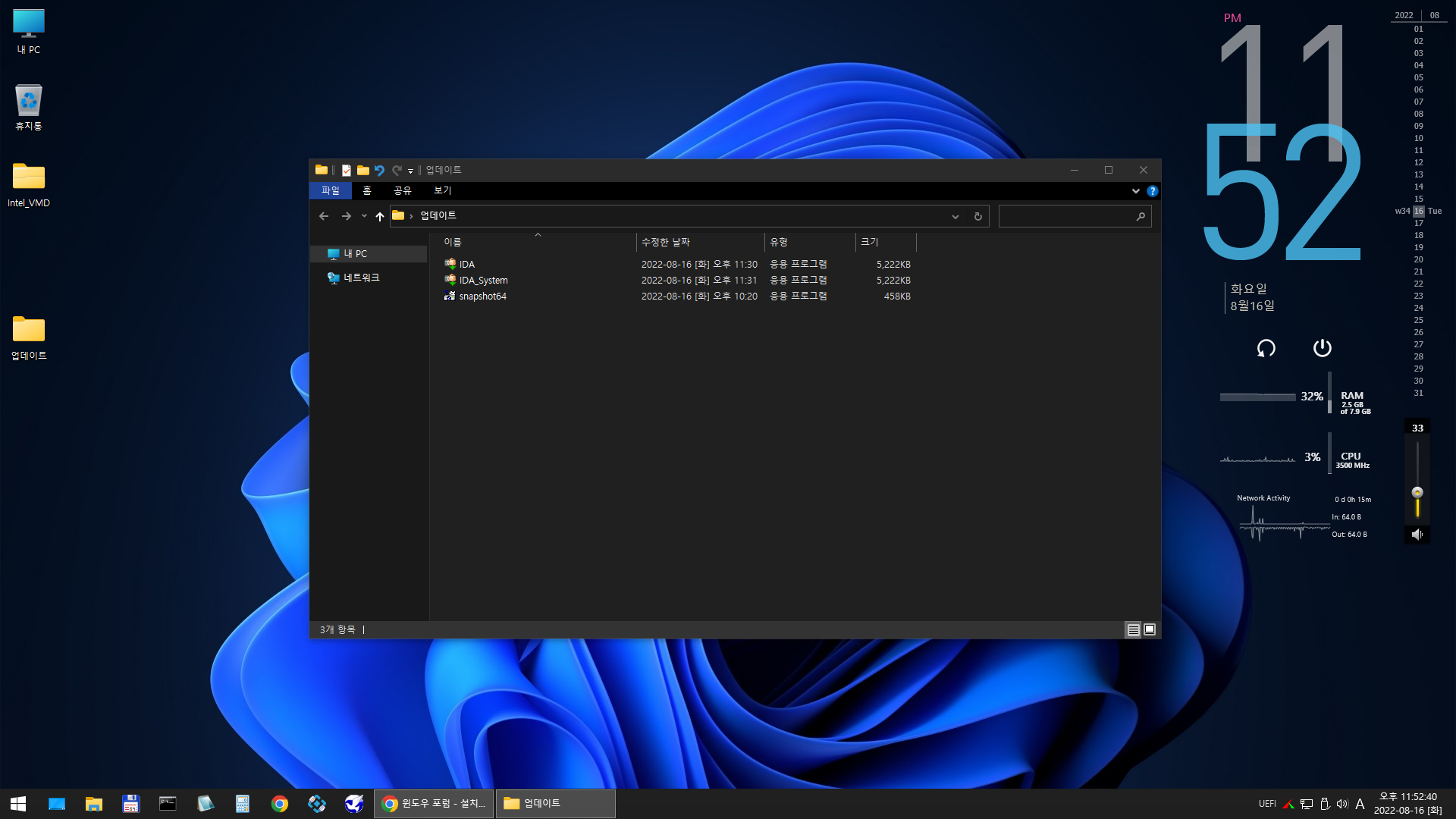Click the power icon in the desktop widget
Viewport: 1456px width, 819px height.
(x=1322, y=348)
